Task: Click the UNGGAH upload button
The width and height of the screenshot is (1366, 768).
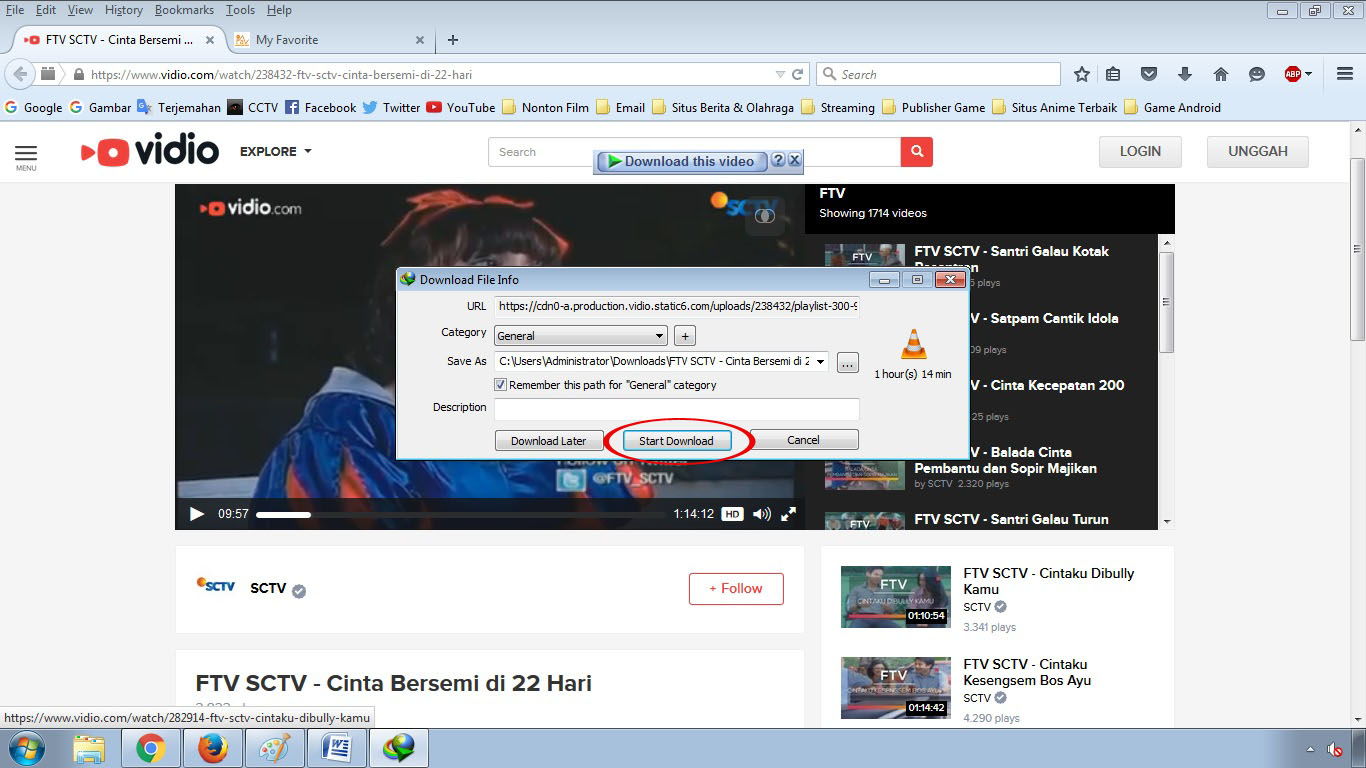Action: (1258, 152)
